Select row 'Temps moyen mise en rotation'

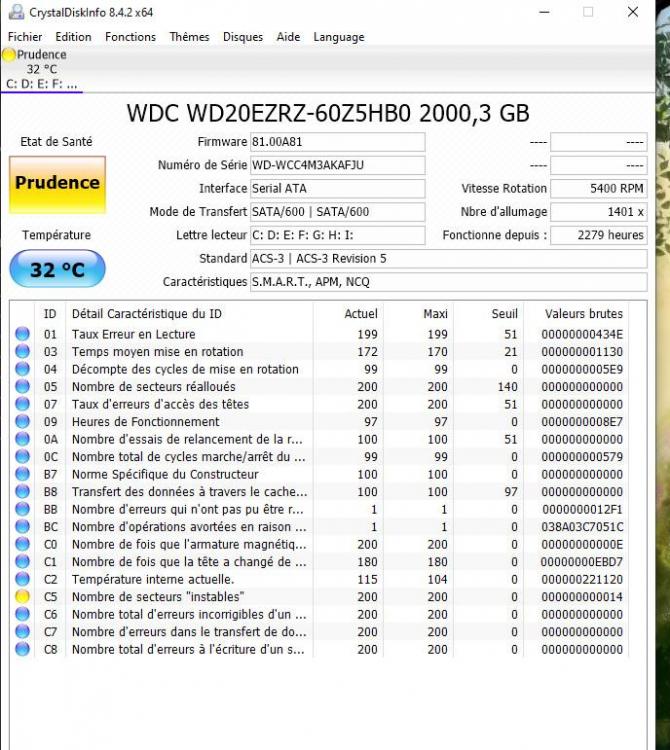point(319,352)
